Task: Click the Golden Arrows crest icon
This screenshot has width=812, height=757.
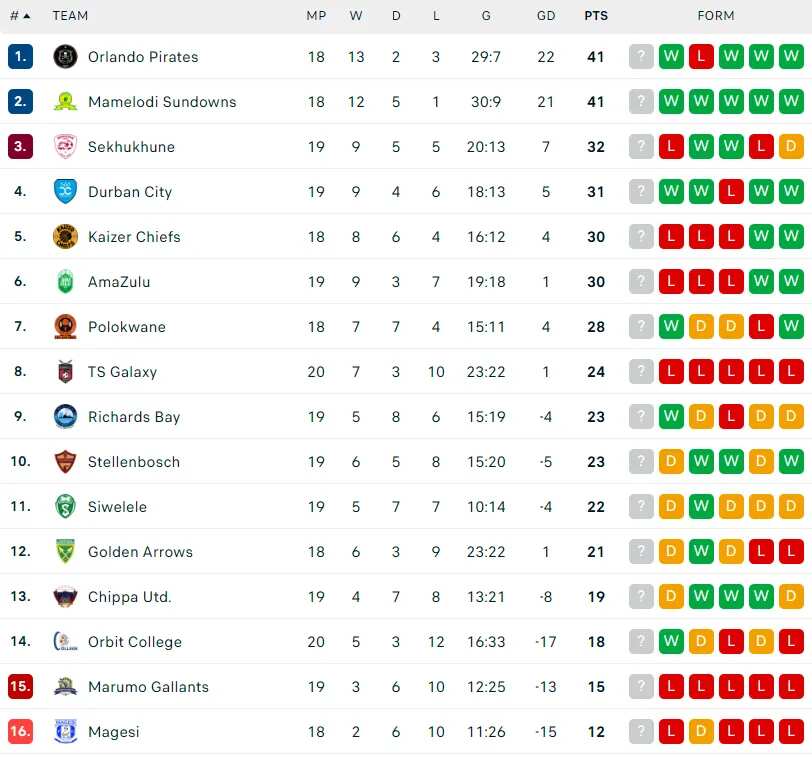Action: (x=65, y=552)
